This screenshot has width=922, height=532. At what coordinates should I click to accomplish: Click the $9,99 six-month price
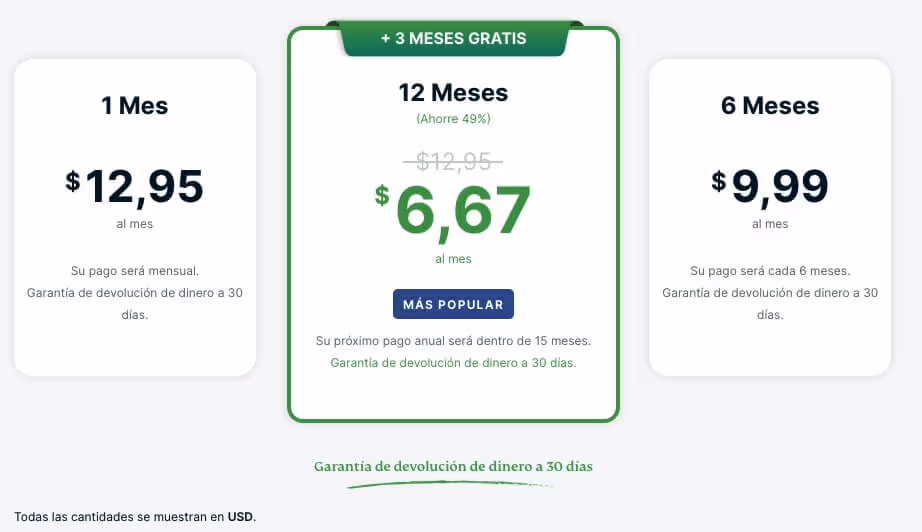(770, 186)
